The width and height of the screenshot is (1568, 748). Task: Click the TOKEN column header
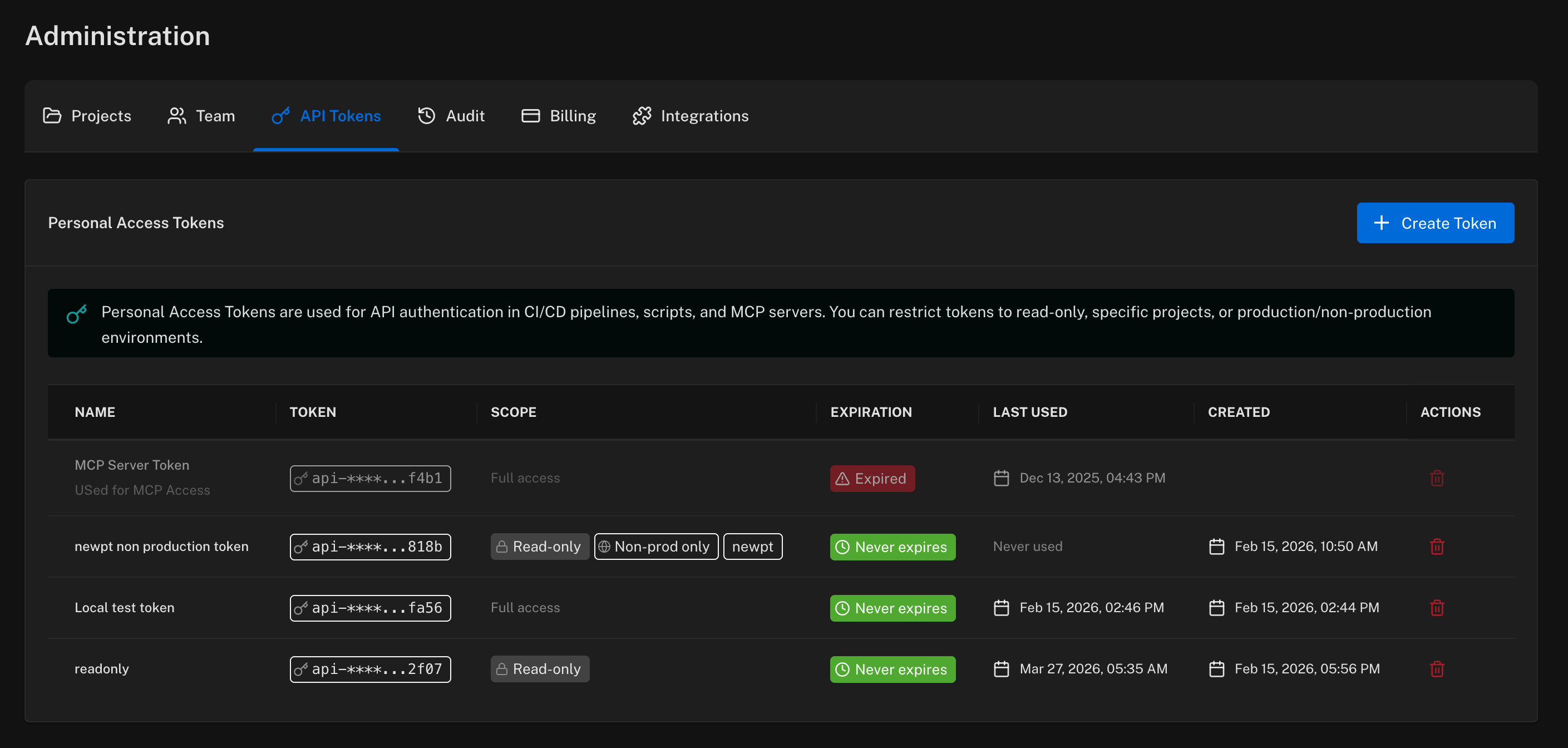point(313,412)
